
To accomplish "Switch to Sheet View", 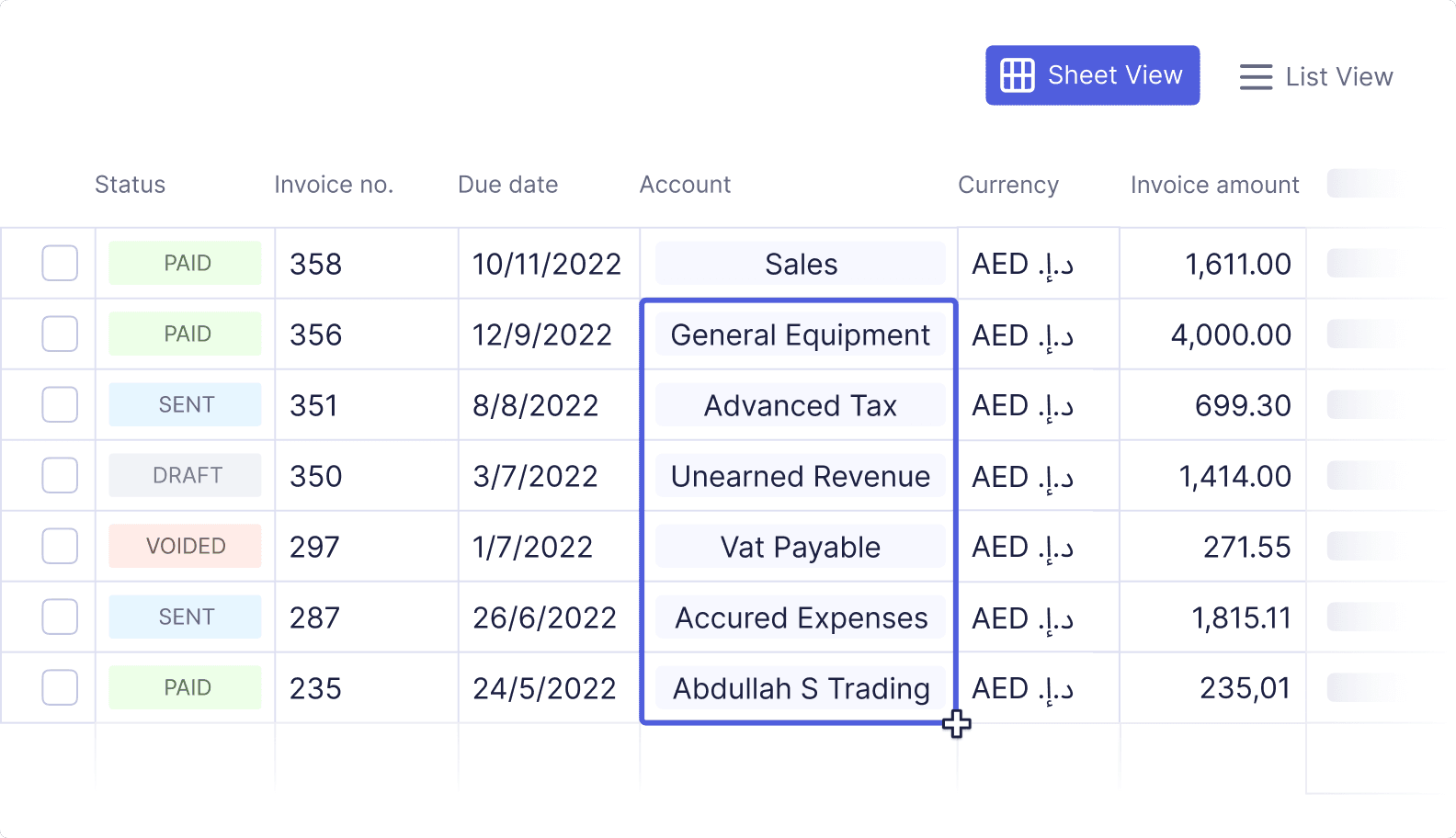I will [x=1092, y=74].
